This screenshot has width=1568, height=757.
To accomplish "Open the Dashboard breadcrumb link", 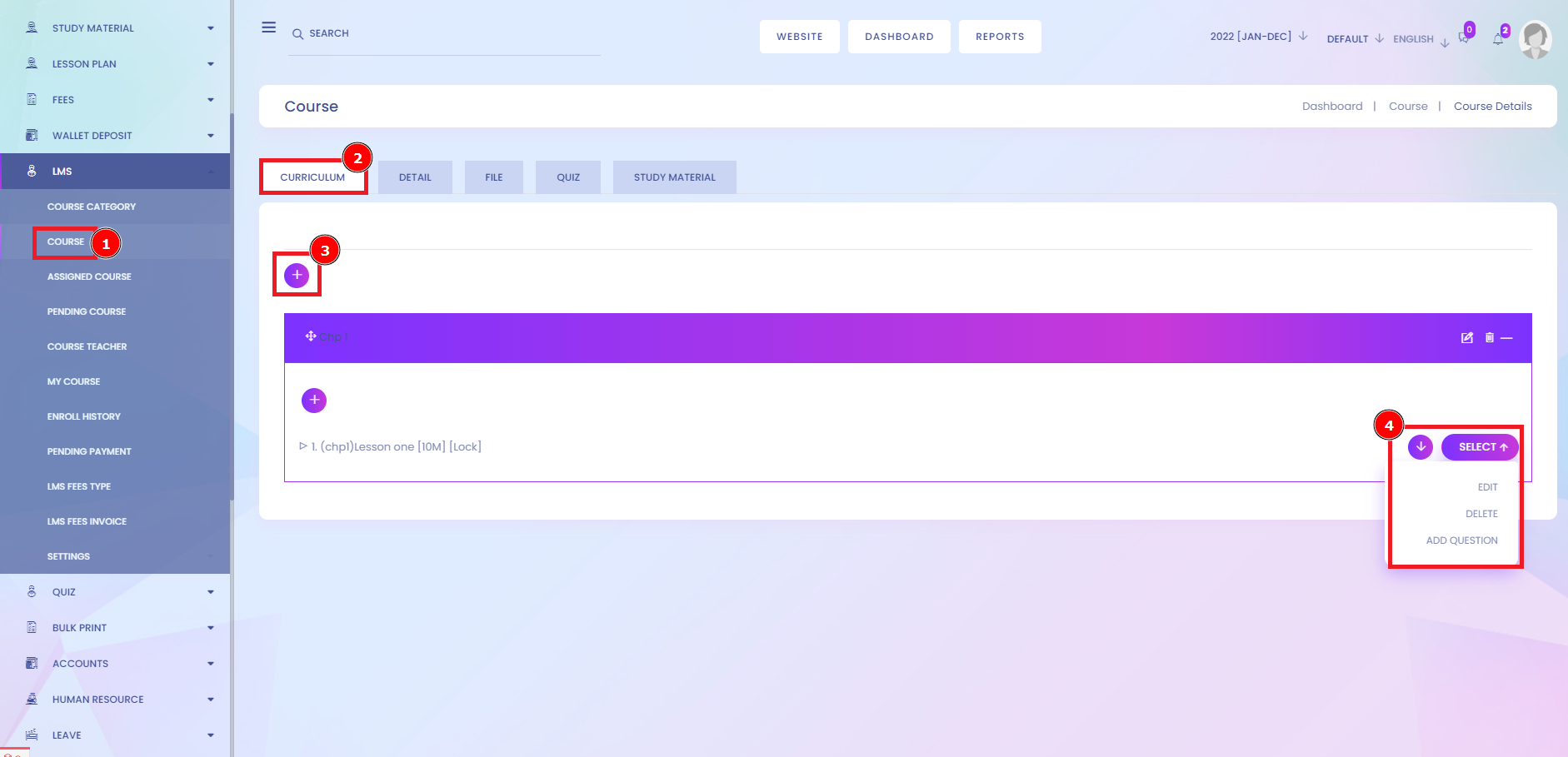I will [1332, 106].
